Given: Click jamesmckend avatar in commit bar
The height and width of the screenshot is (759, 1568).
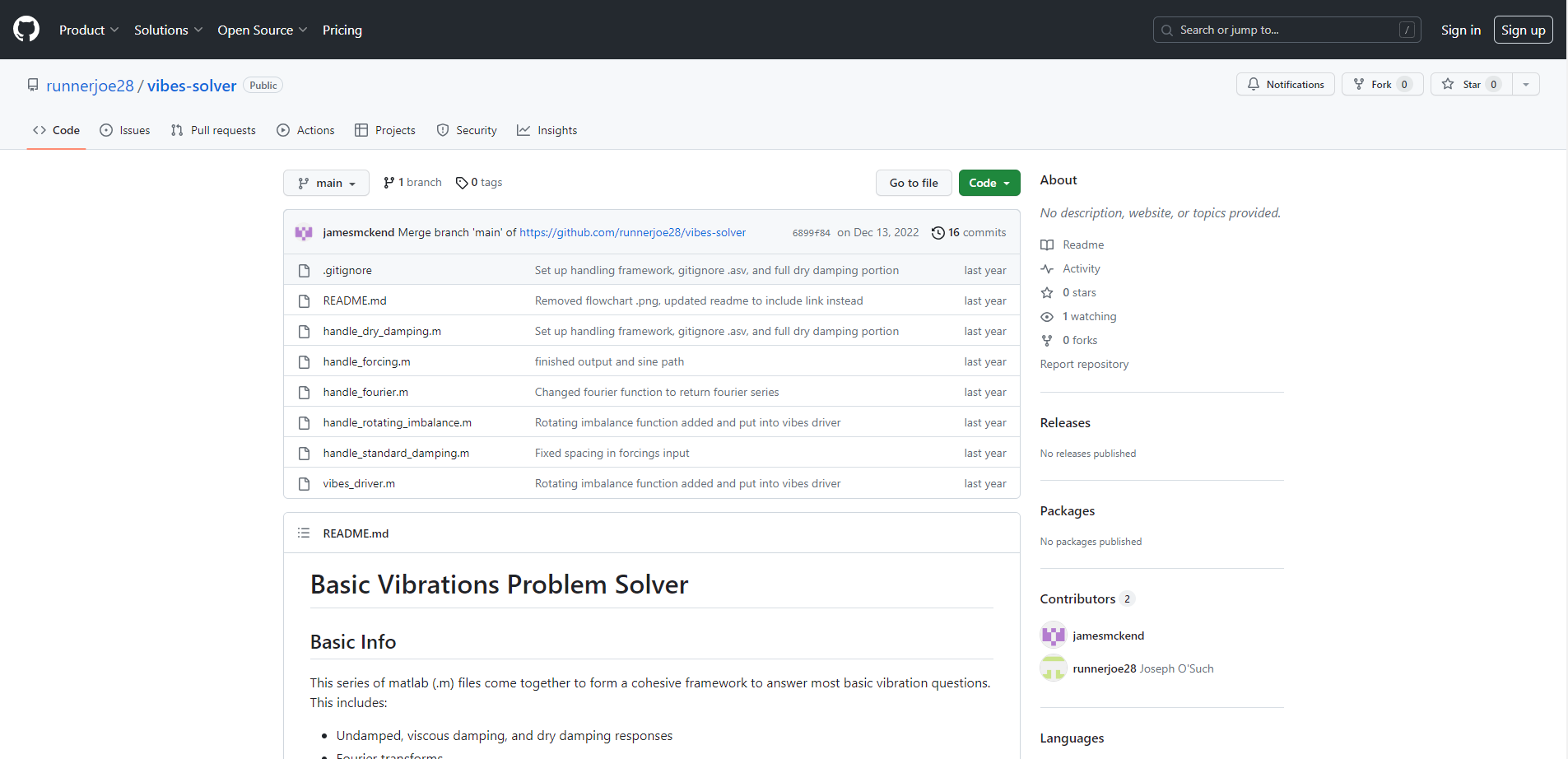Looking at the screenshot, I should (x=304, y=233).
